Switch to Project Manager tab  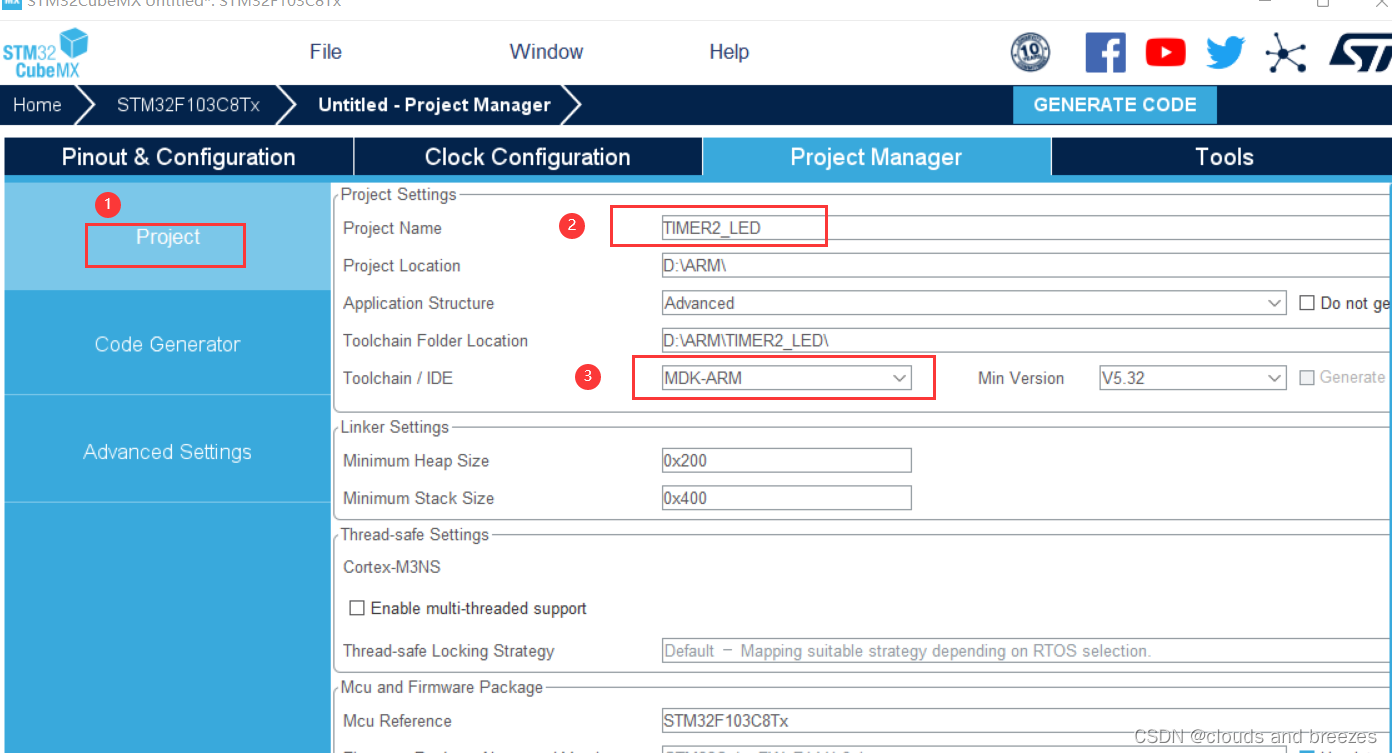click(x=876, y=157)
